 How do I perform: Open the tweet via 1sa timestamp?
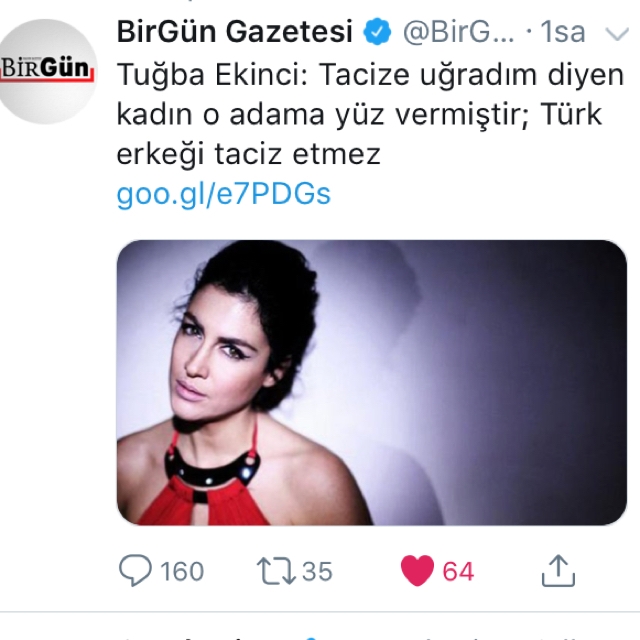[562, 31]
